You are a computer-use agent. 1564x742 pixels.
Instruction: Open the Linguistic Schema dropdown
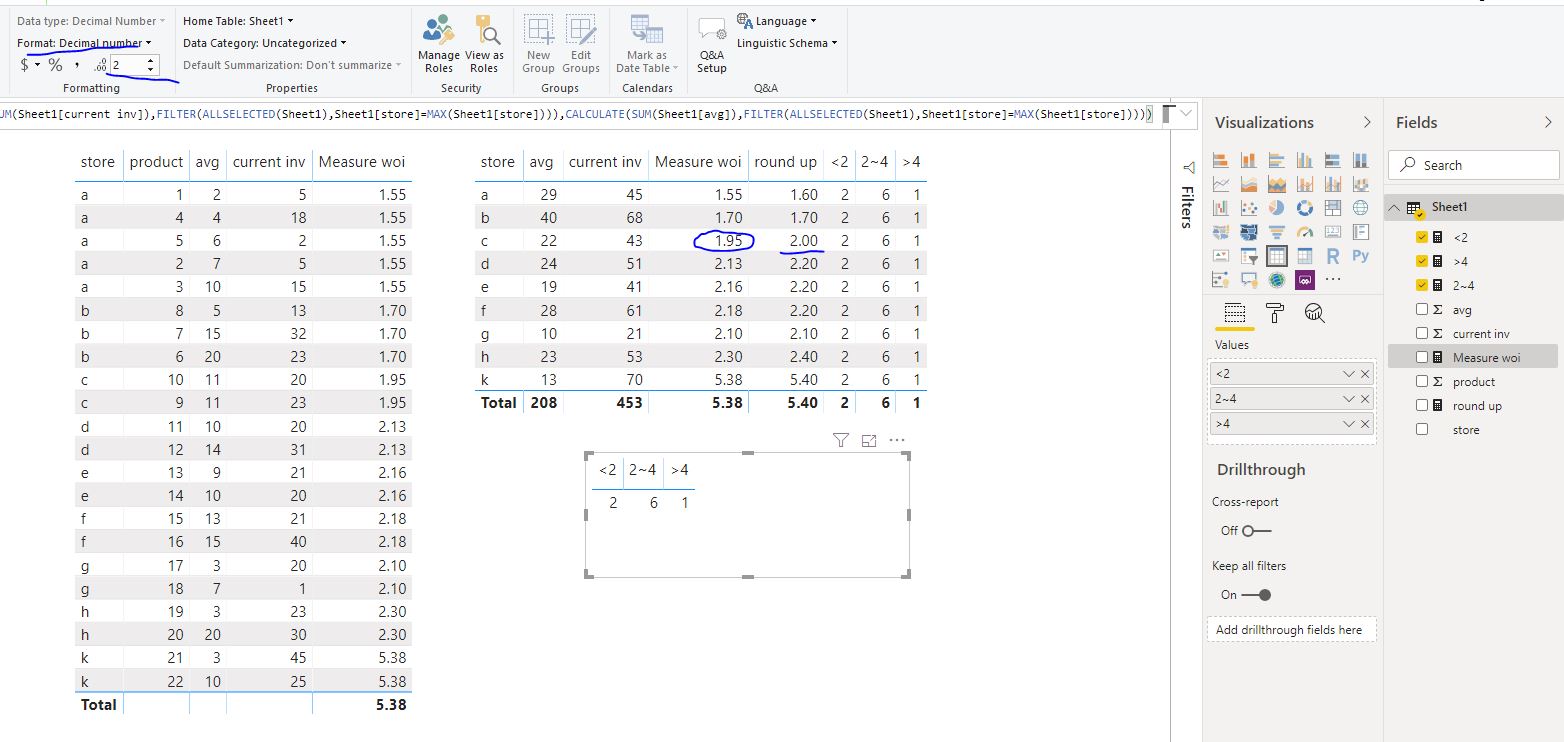787,43
